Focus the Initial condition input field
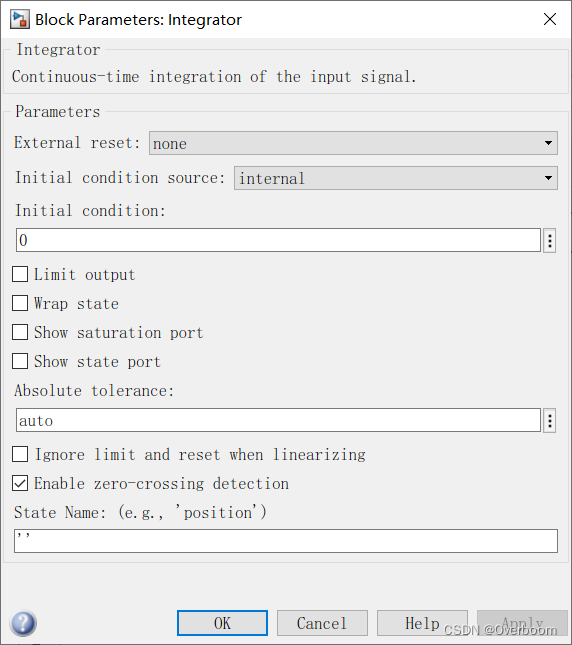 pyautogui.click(x=278, y=240)
